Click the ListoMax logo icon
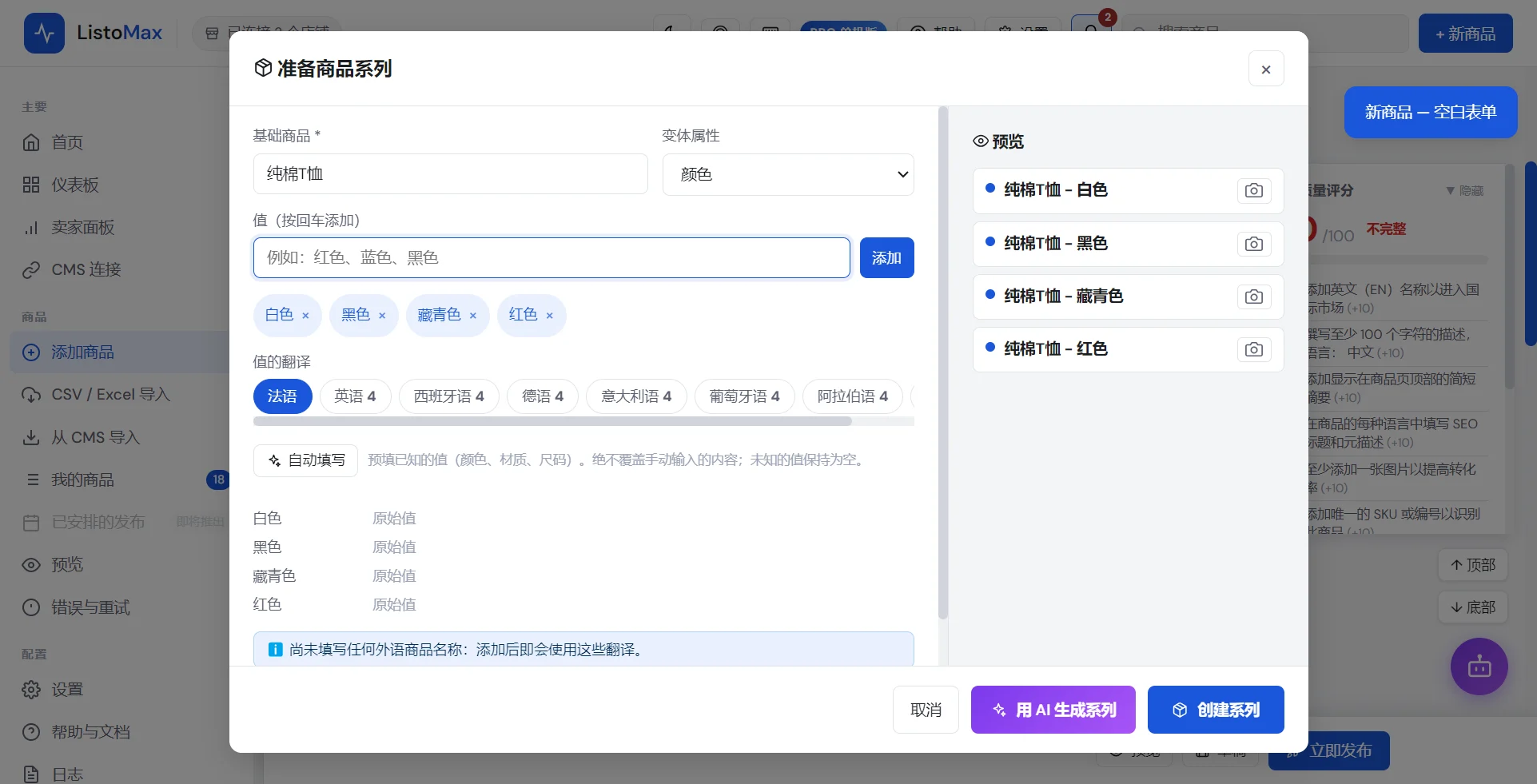Viewport: 1537px width, 784px height. [x=44, y=33]
